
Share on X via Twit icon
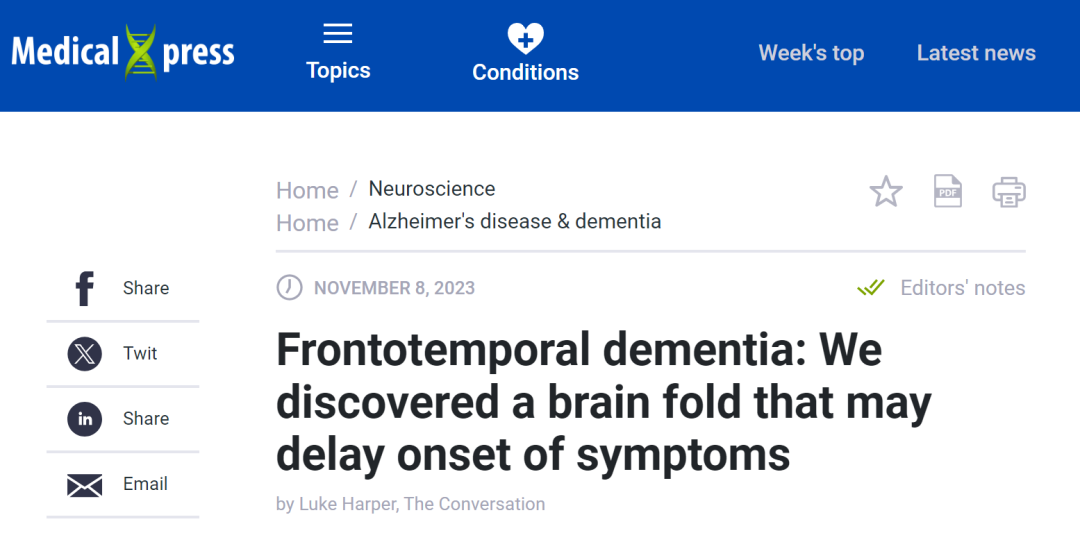pyautogui.click(x=85, y=354)
